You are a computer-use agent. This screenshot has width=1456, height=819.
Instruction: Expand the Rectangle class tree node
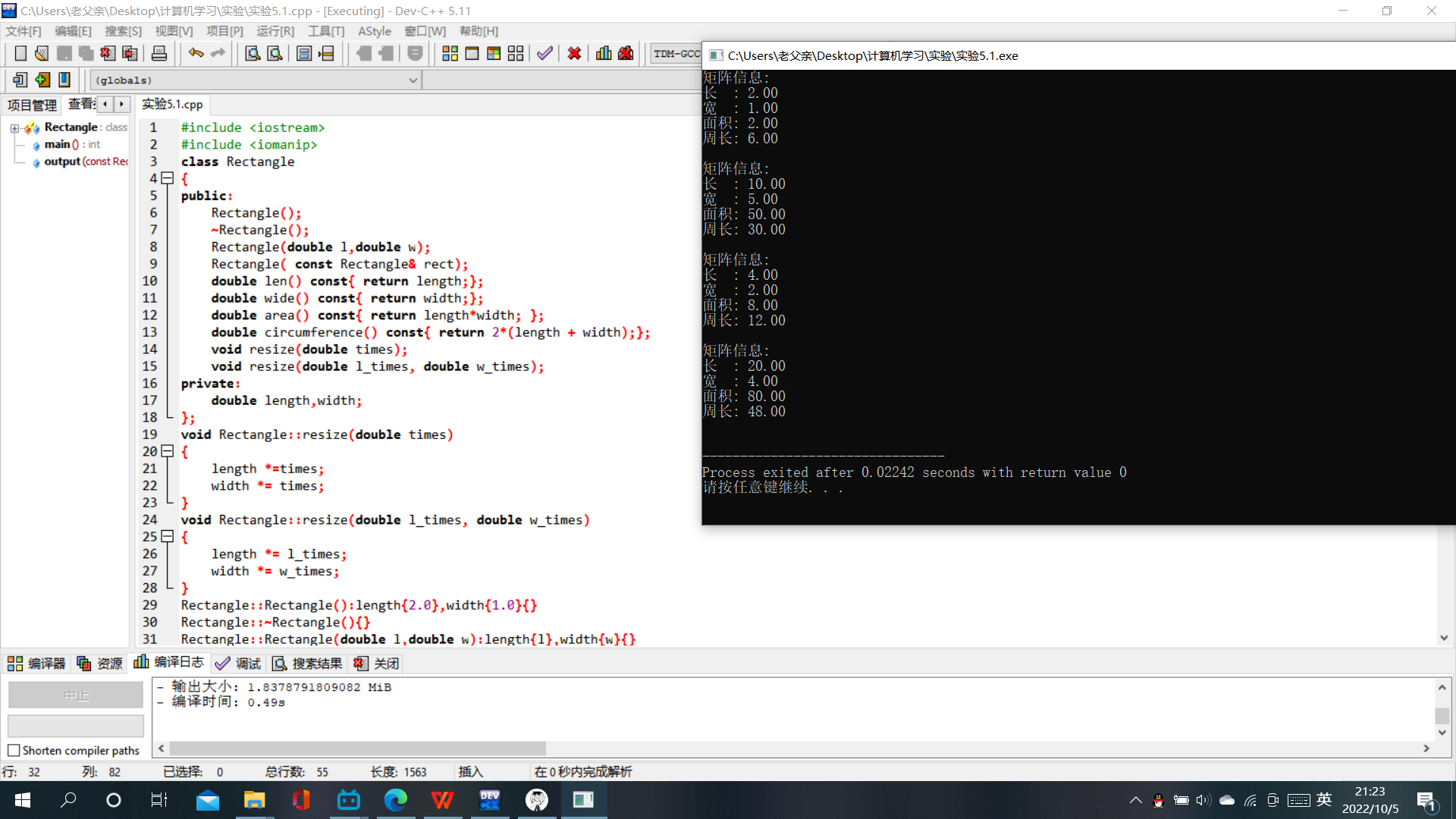point(14,128)
